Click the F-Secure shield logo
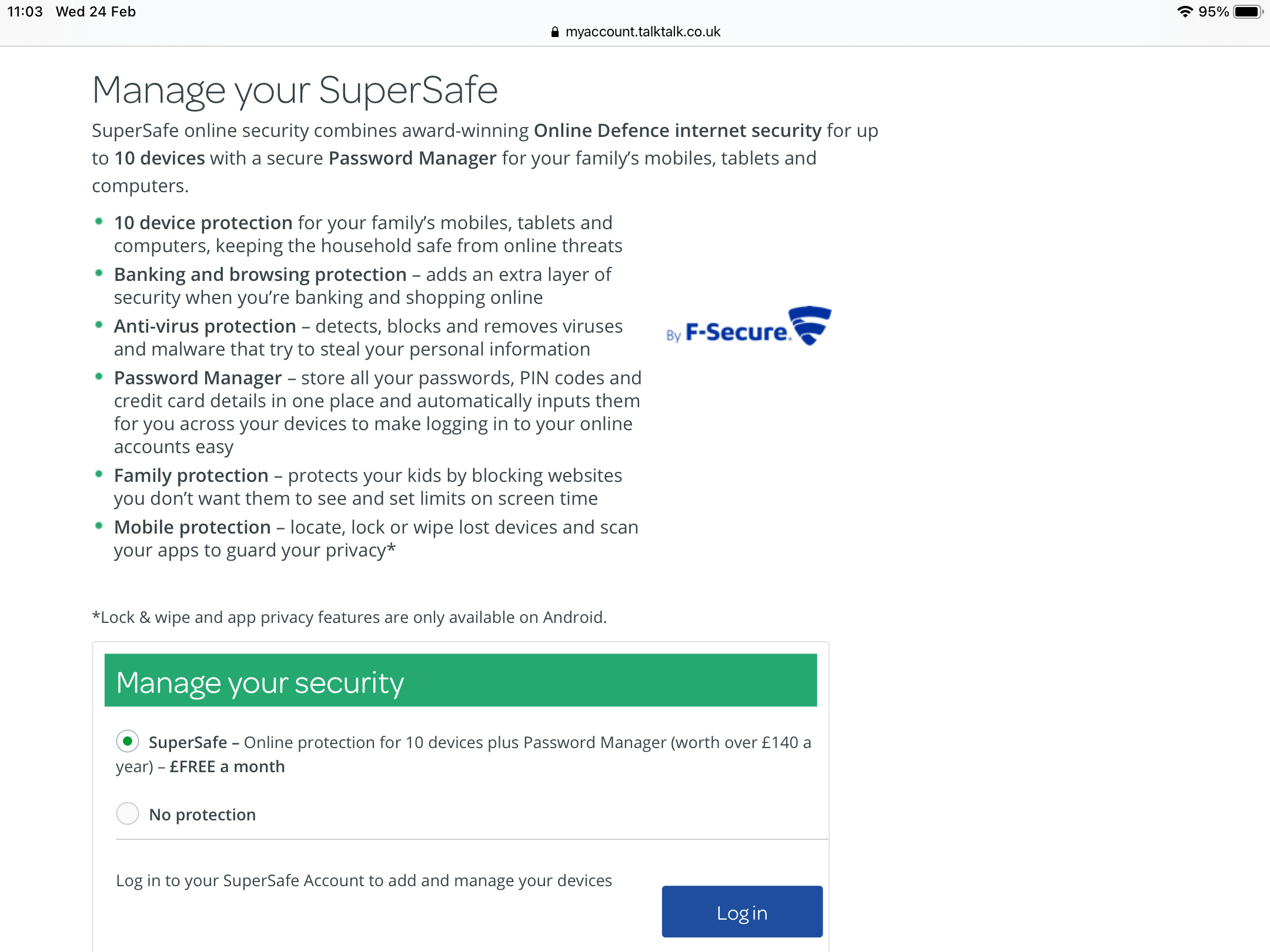The height and width of the screenshot is (952, 1270). 810,325
